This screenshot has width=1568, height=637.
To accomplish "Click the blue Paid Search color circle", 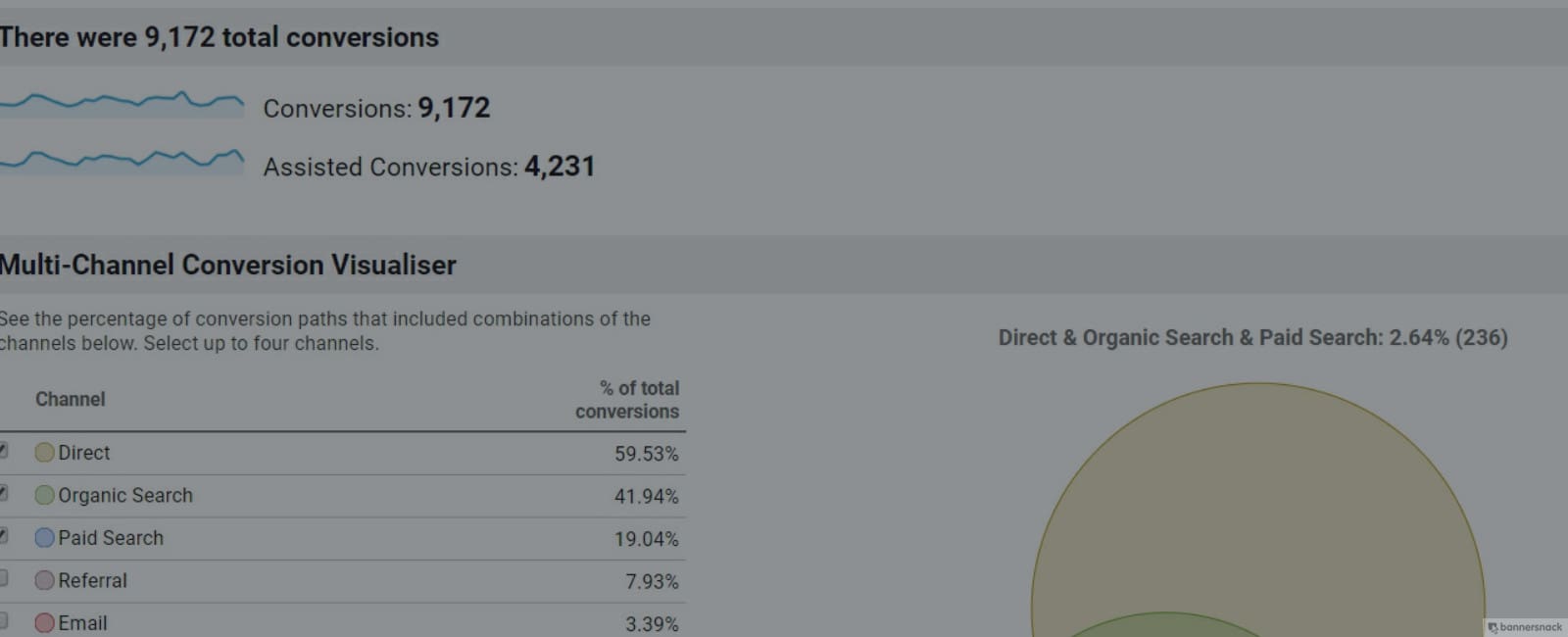I will 44,538.
